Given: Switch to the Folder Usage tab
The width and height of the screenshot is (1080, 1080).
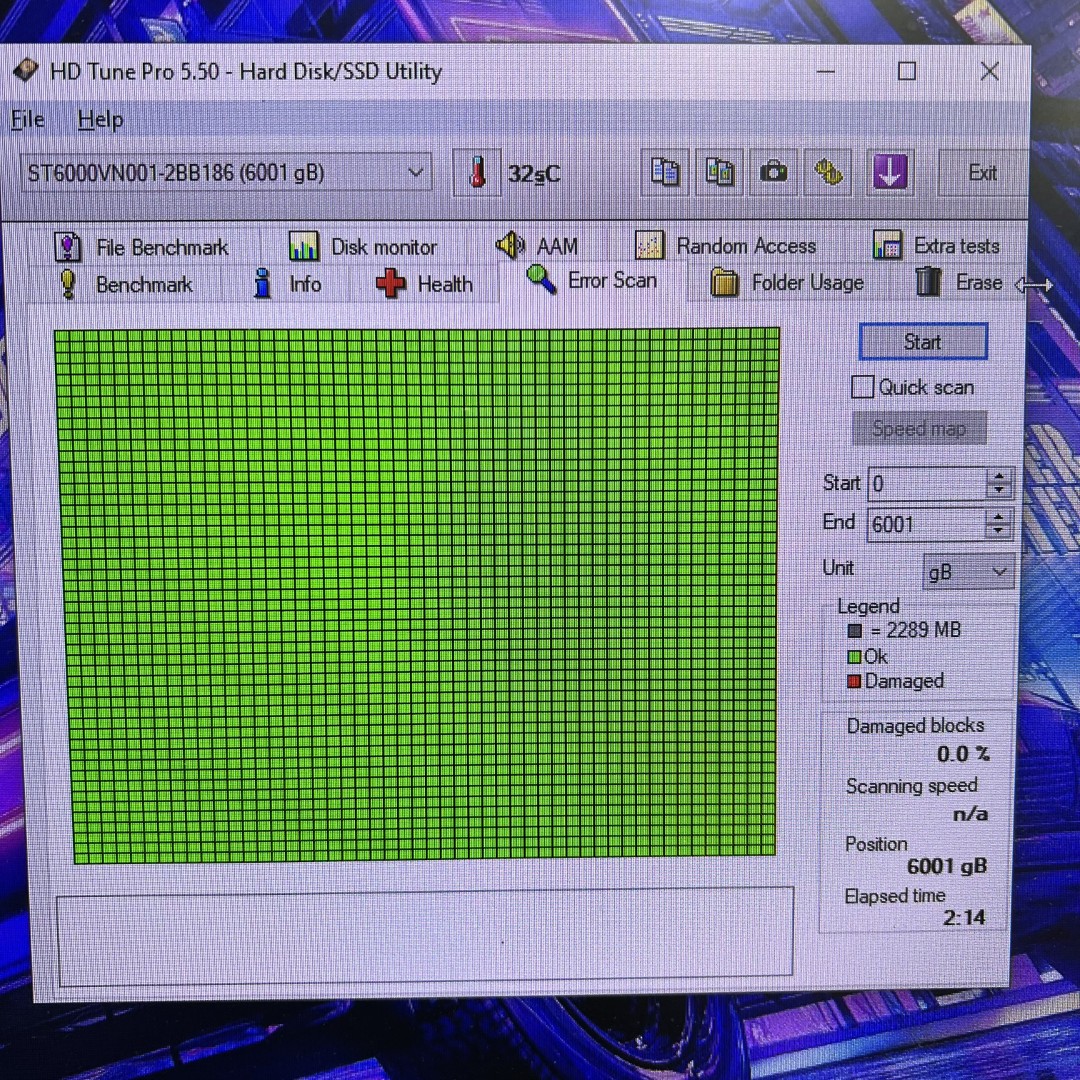Looking at the screenshot, I should click(787, 283).
